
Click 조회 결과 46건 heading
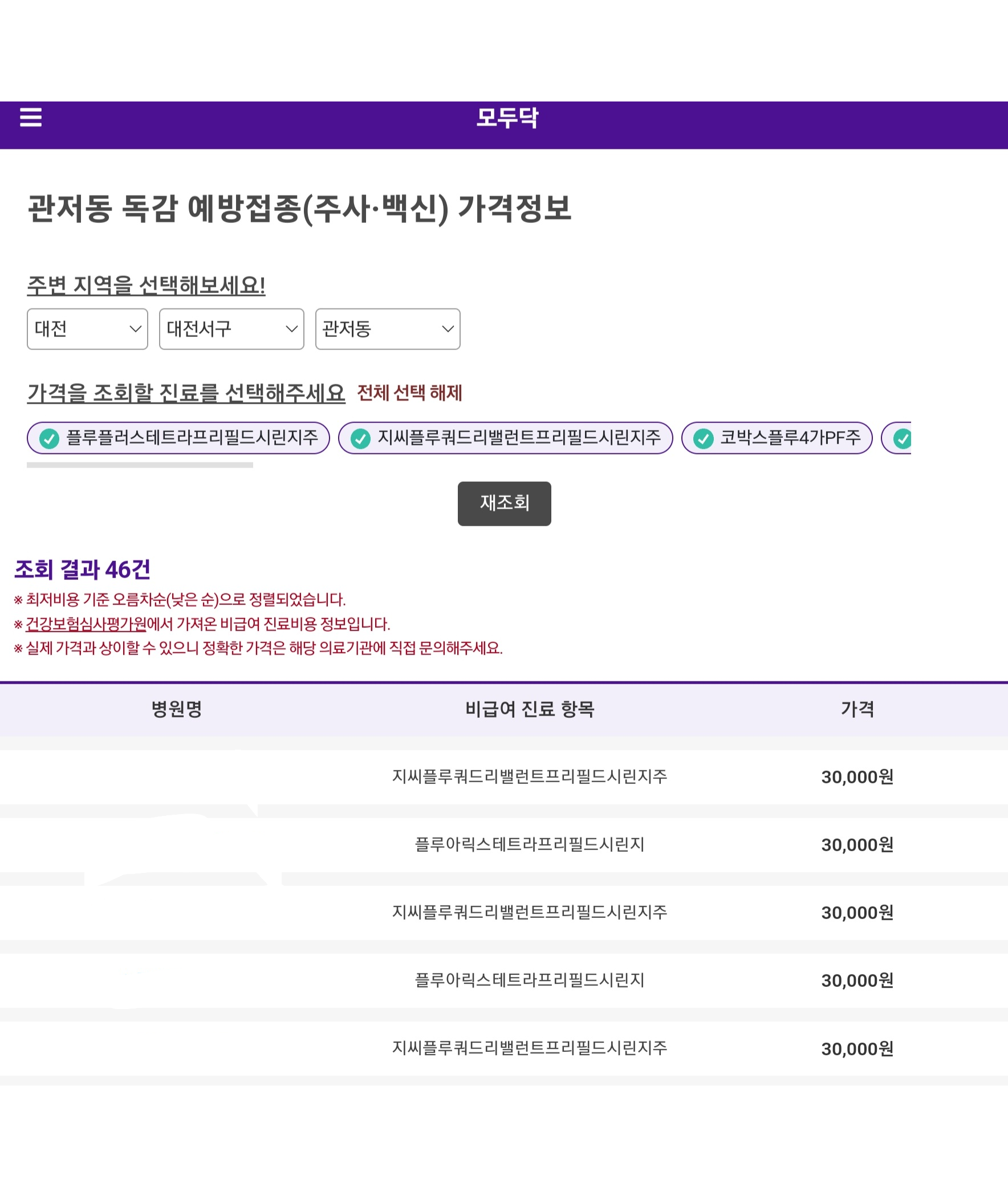point(82,569)
